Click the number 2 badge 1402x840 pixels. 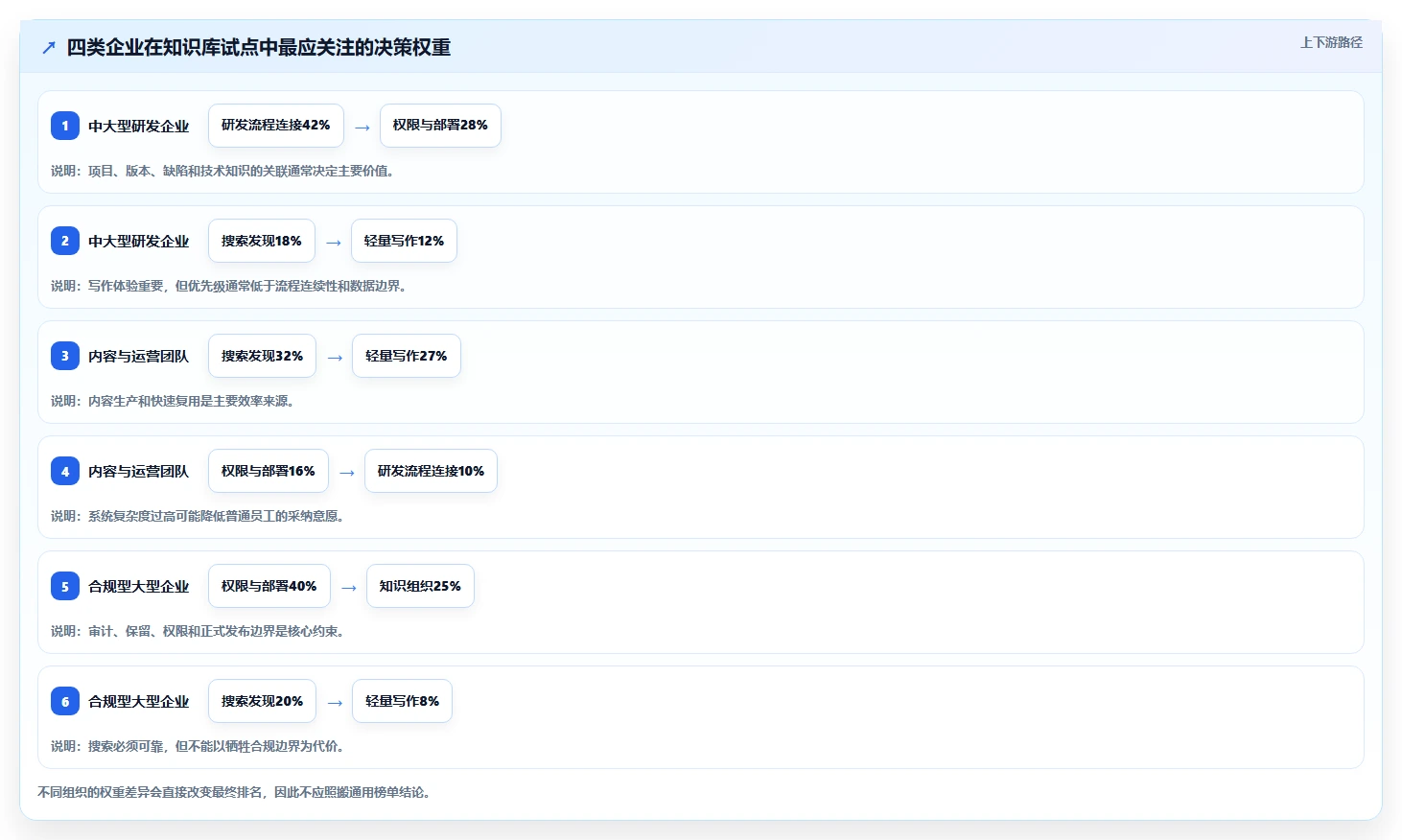(65, 241)
